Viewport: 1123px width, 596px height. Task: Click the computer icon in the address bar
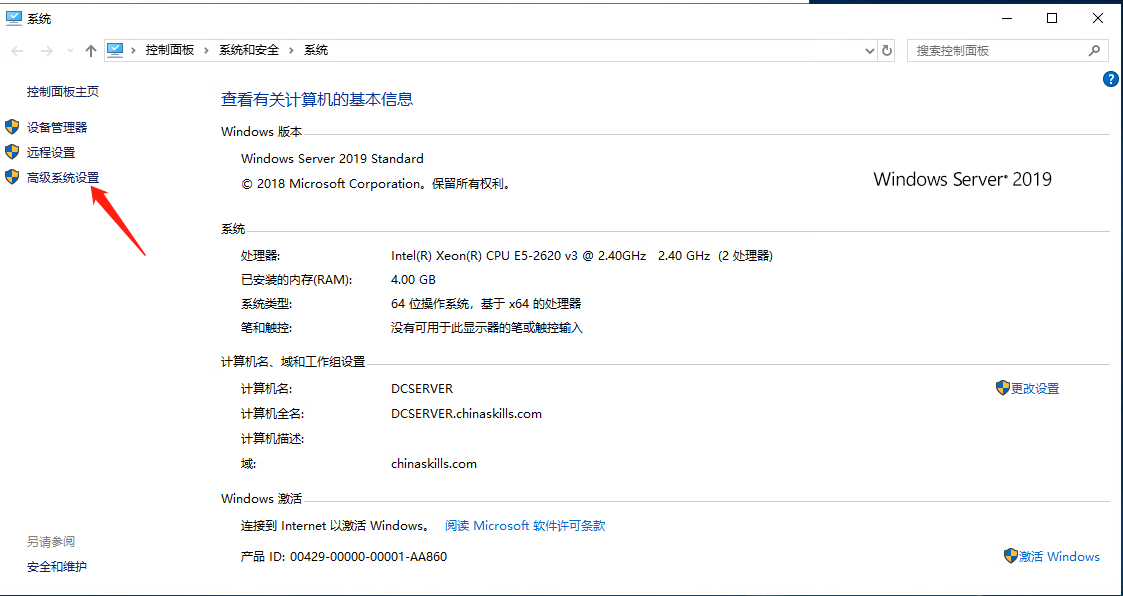pyautogui.click(x=115, y=50)
